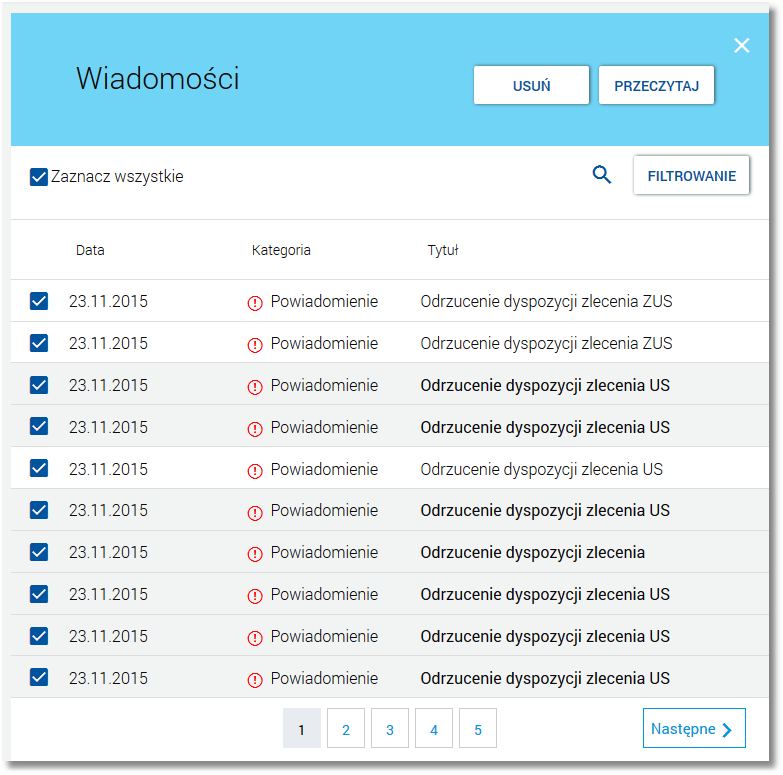Uncheck the checkbox of the last message row
The width and height of the screenshot is (783, 775).
coord(38,678)
